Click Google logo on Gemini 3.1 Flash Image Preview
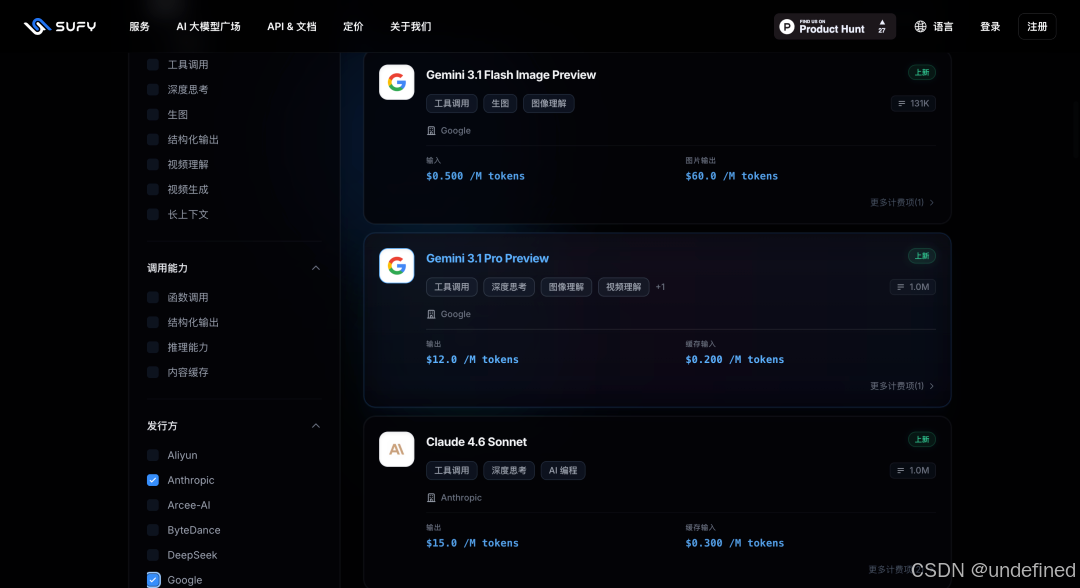The image size is (1080, 588). coord(397,82)
